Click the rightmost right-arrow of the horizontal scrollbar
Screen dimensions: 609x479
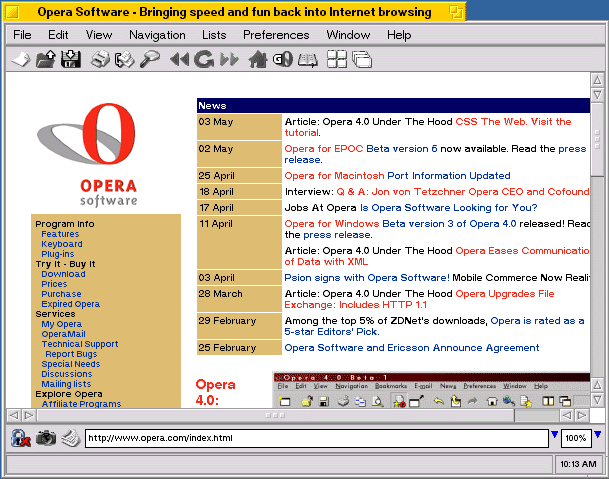(x=581, y=415)
